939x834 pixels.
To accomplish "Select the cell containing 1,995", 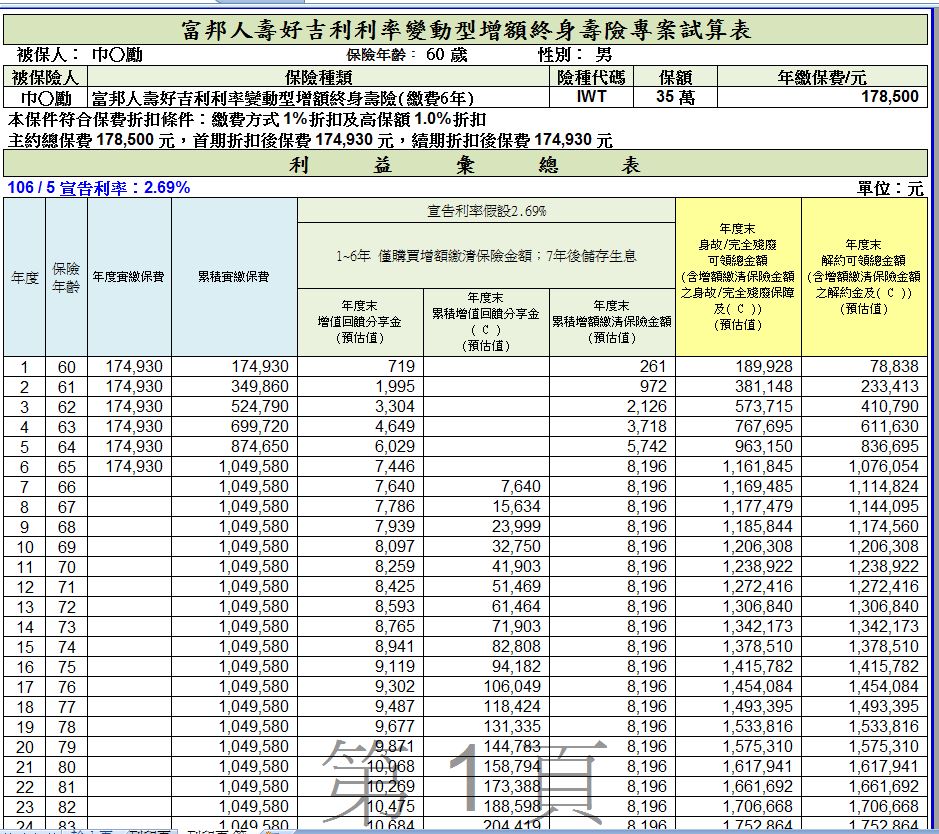I will pyautogui.click(x=360, y=387).
